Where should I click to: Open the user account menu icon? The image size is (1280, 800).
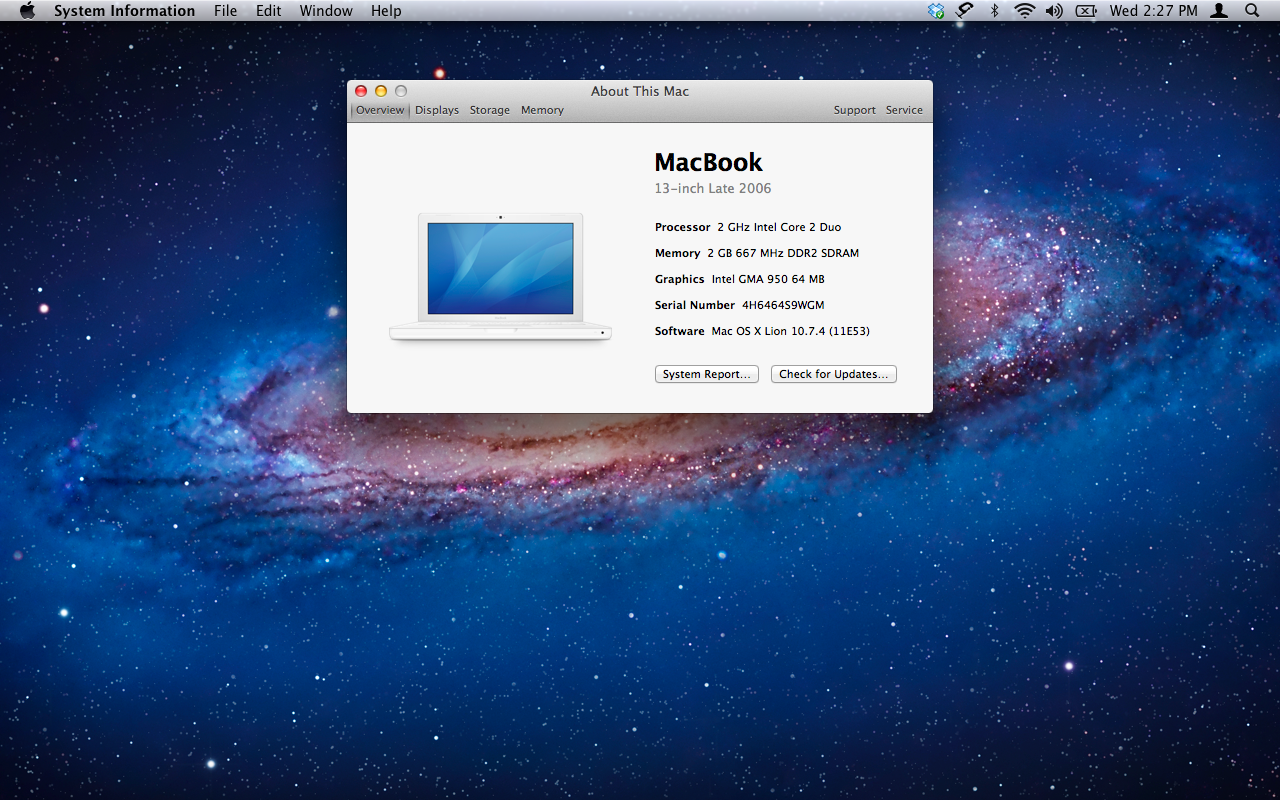[1219, 11]
